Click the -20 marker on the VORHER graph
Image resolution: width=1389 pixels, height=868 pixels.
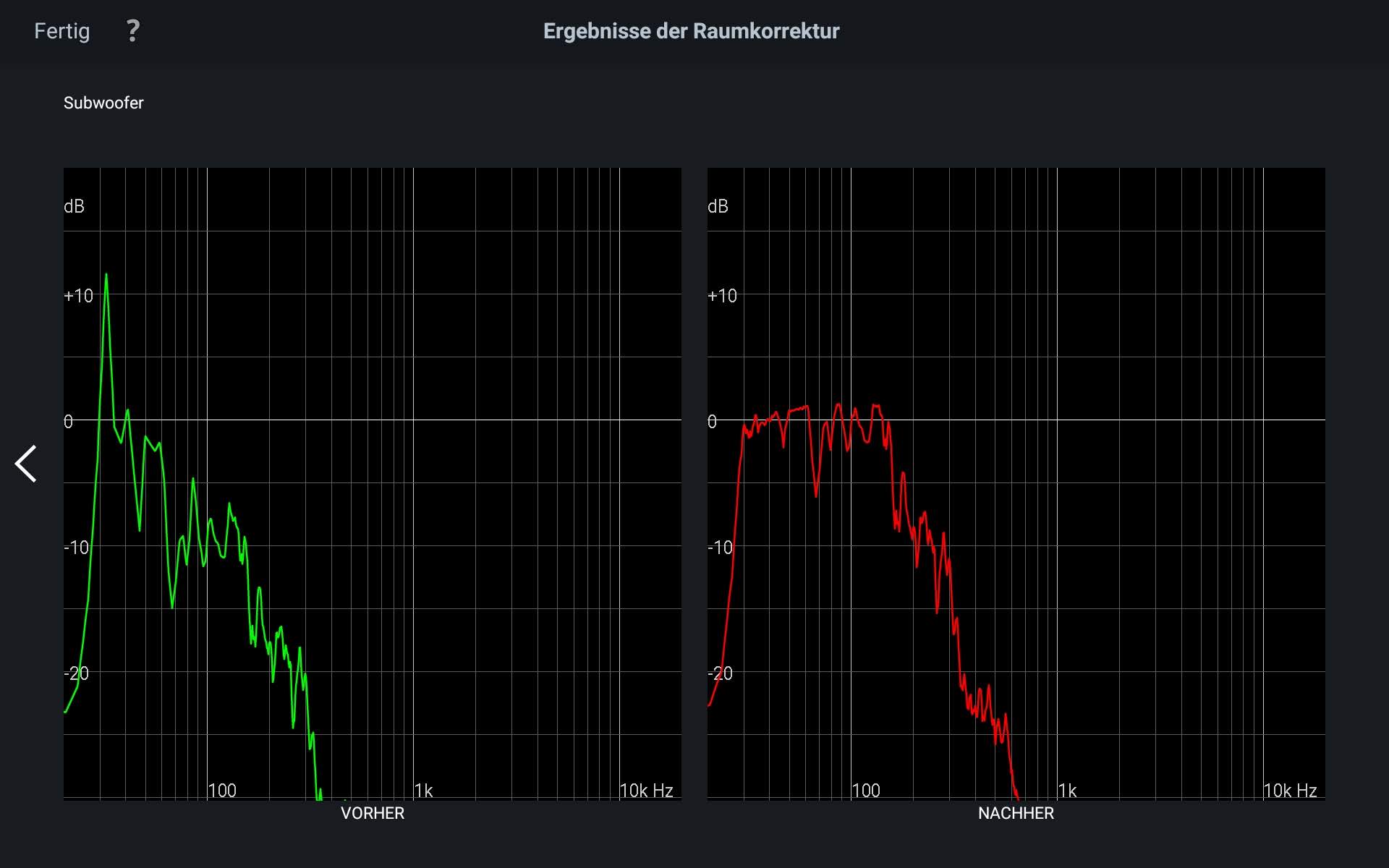(x=76, y=673)
